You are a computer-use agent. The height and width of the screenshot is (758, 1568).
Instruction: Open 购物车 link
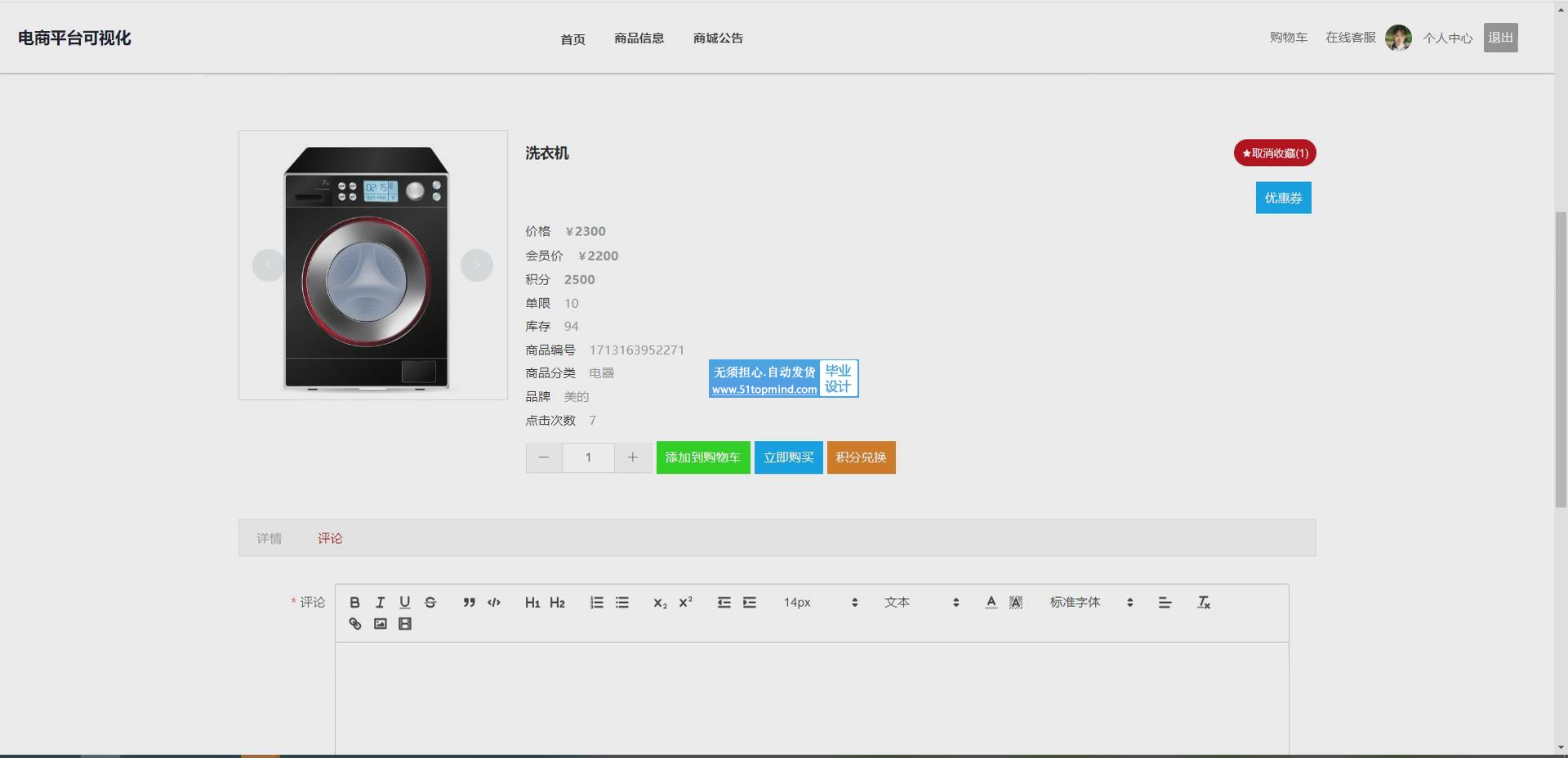pos(1289,38)
